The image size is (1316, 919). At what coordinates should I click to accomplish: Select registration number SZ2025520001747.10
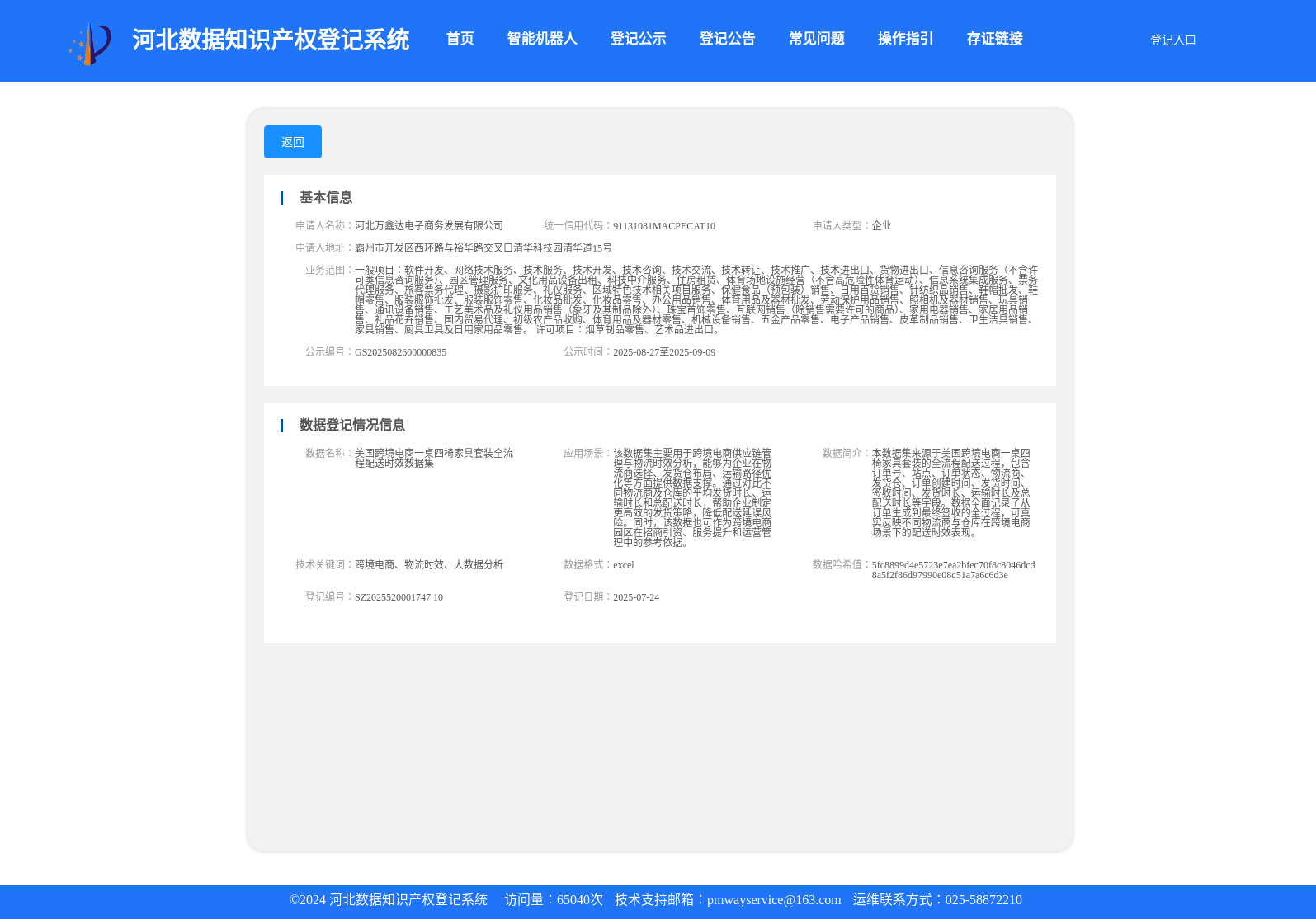(399, 597)
